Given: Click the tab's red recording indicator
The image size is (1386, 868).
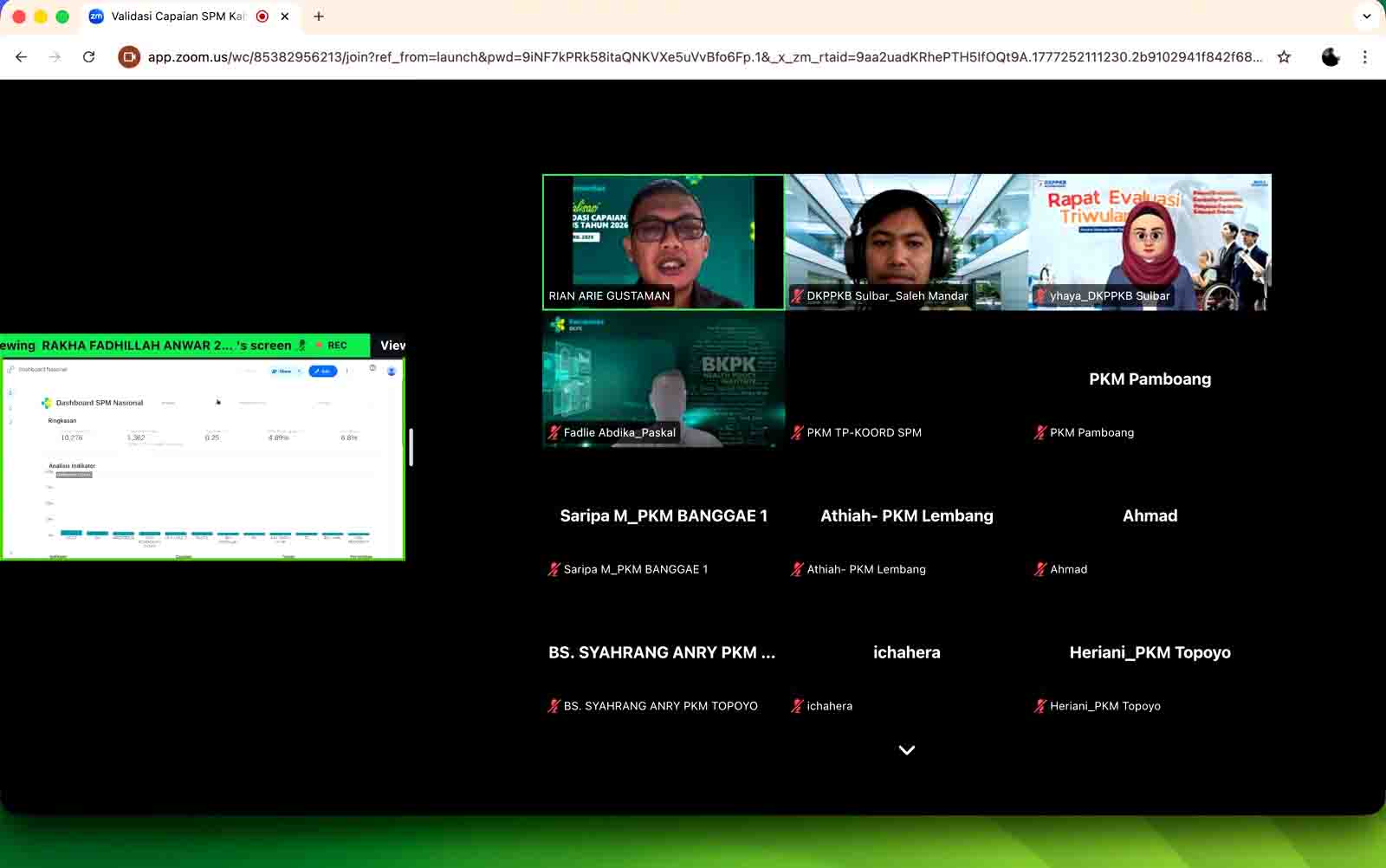Looking at the screenshot, I should point(262,16).
